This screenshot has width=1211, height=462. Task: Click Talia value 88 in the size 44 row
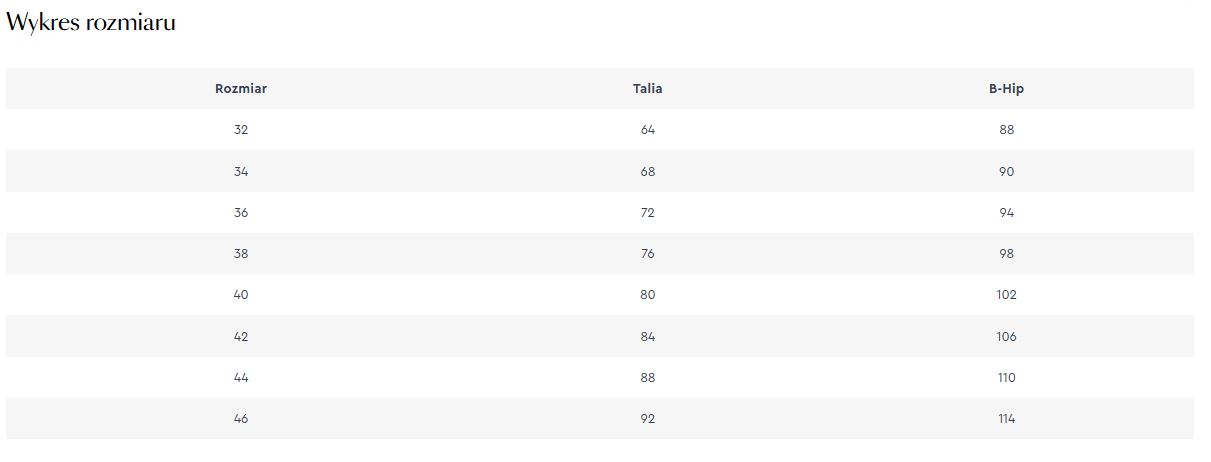[648, 378]
